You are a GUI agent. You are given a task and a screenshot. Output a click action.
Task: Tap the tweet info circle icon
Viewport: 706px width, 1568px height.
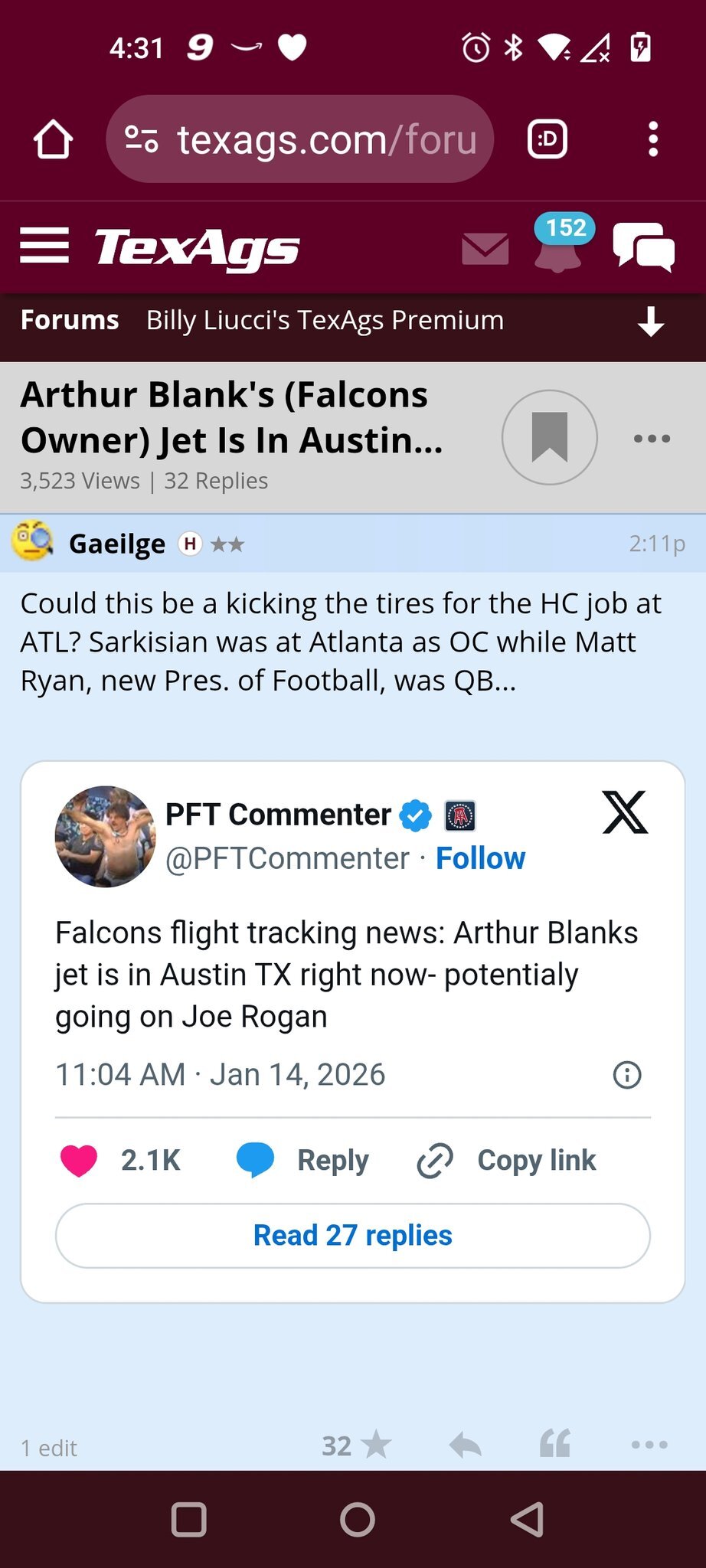click(627, 1075)
